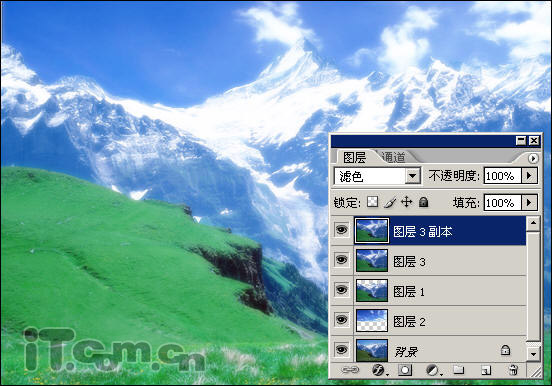Close the Layers panel window
The width and height of the screenshot is (552, 386).
pos(534,141)
